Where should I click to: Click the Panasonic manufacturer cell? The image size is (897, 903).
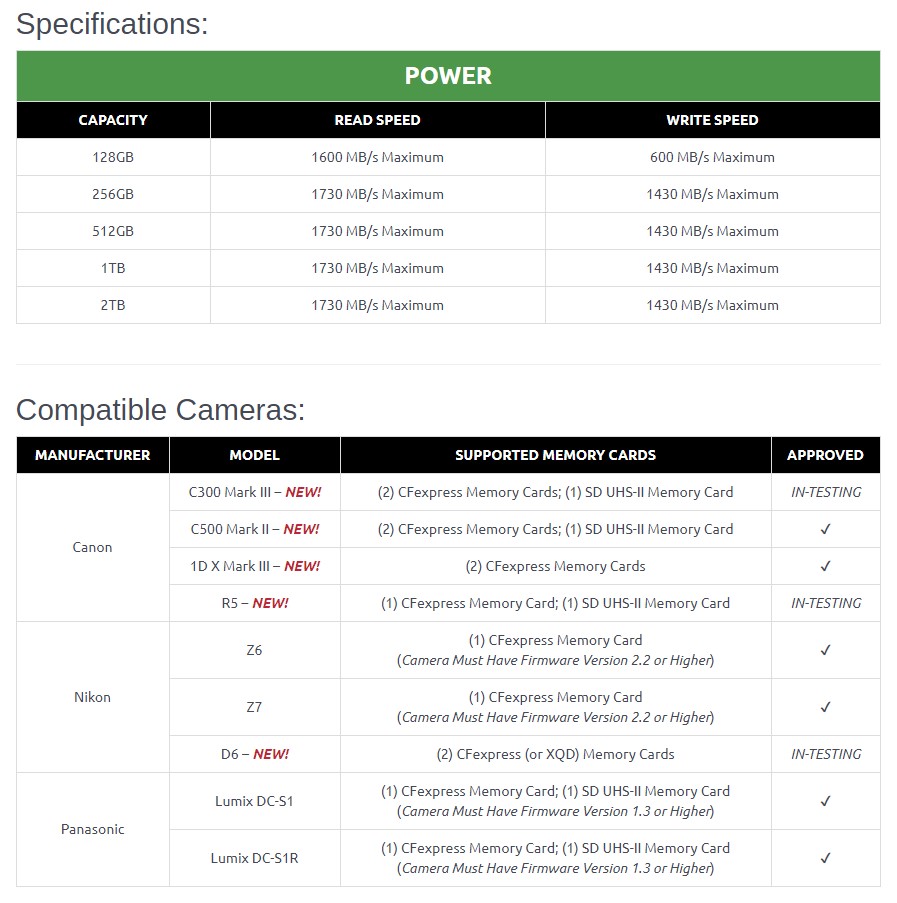pos(93,829)
